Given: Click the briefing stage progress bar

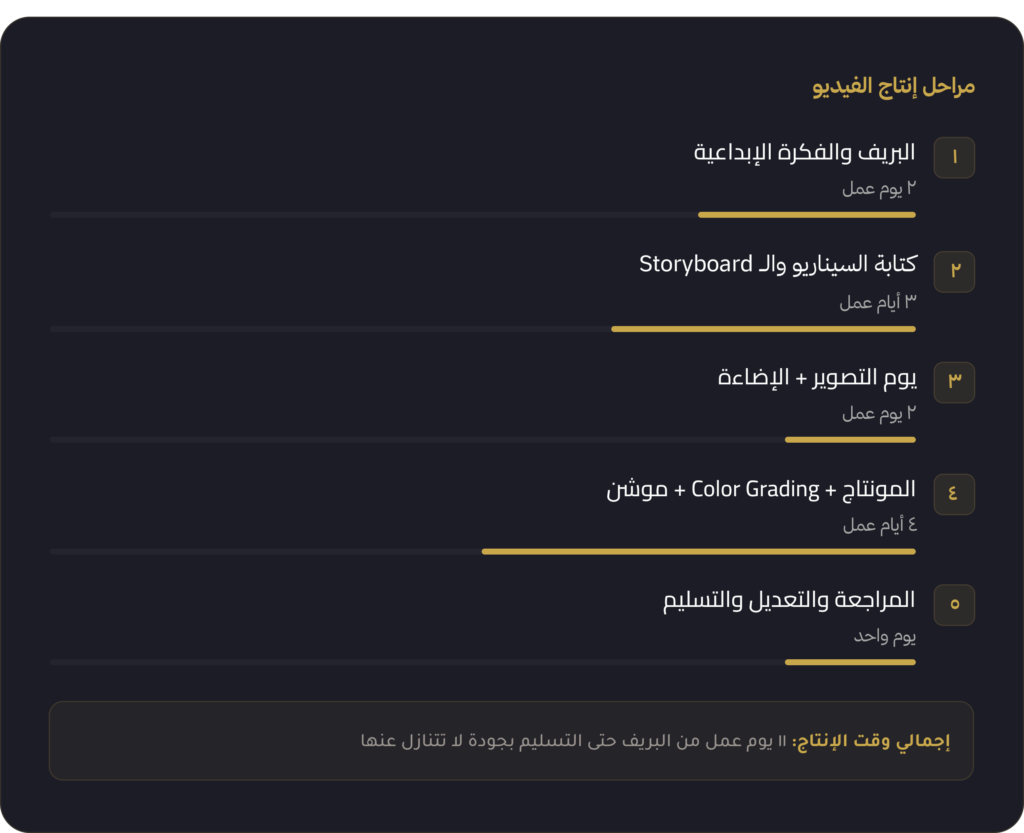Looking at the screenshot, I should [483, 215].
